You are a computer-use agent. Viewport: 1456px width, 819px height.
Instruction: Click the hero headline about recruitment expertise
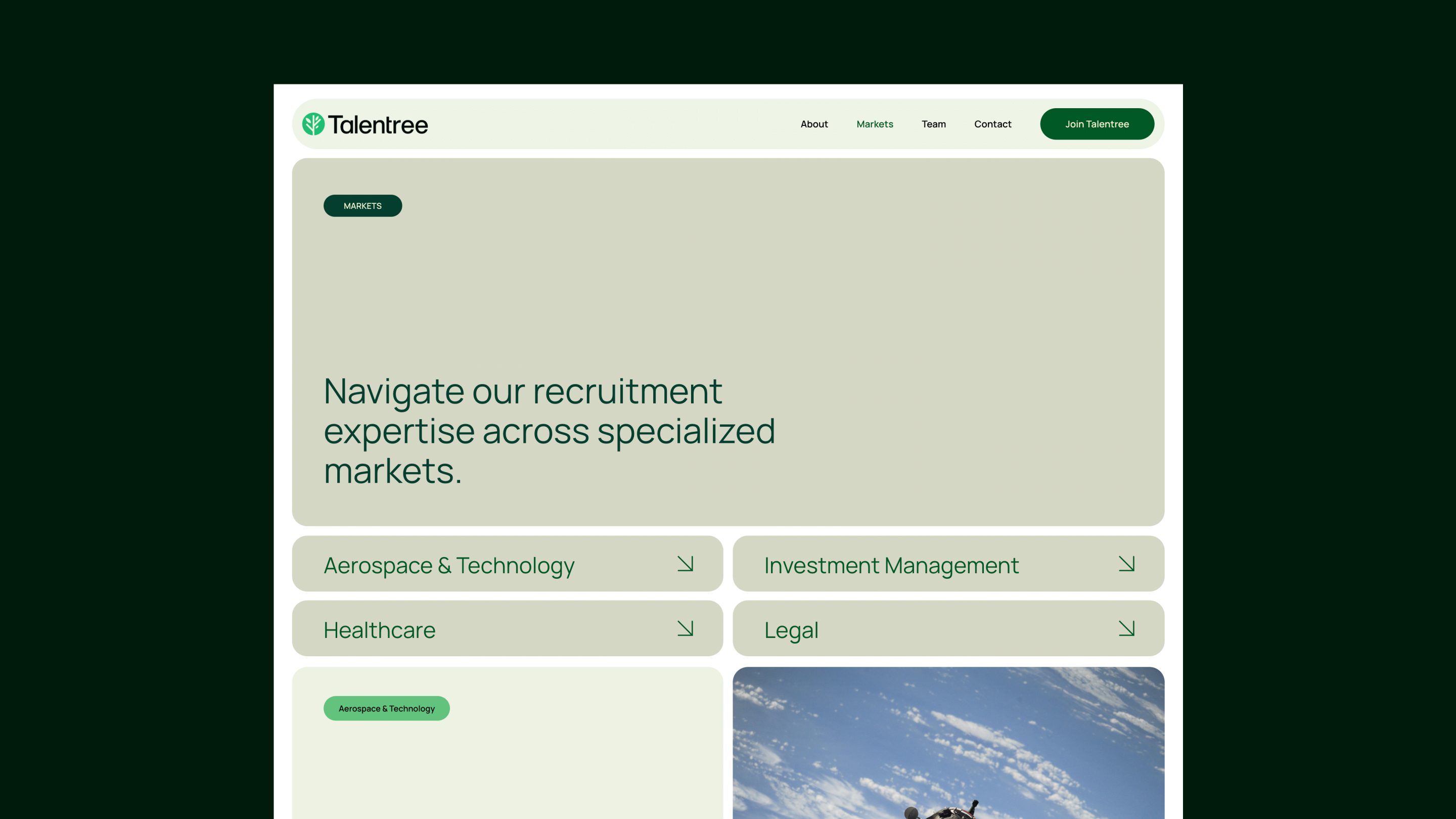point(548,431)
